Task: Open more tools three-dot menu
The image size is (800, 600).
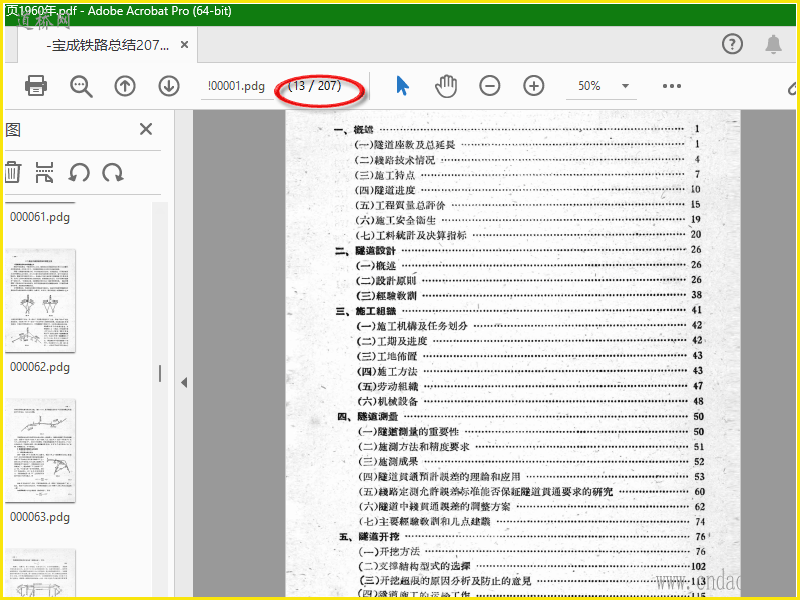Action: [672, 86]
